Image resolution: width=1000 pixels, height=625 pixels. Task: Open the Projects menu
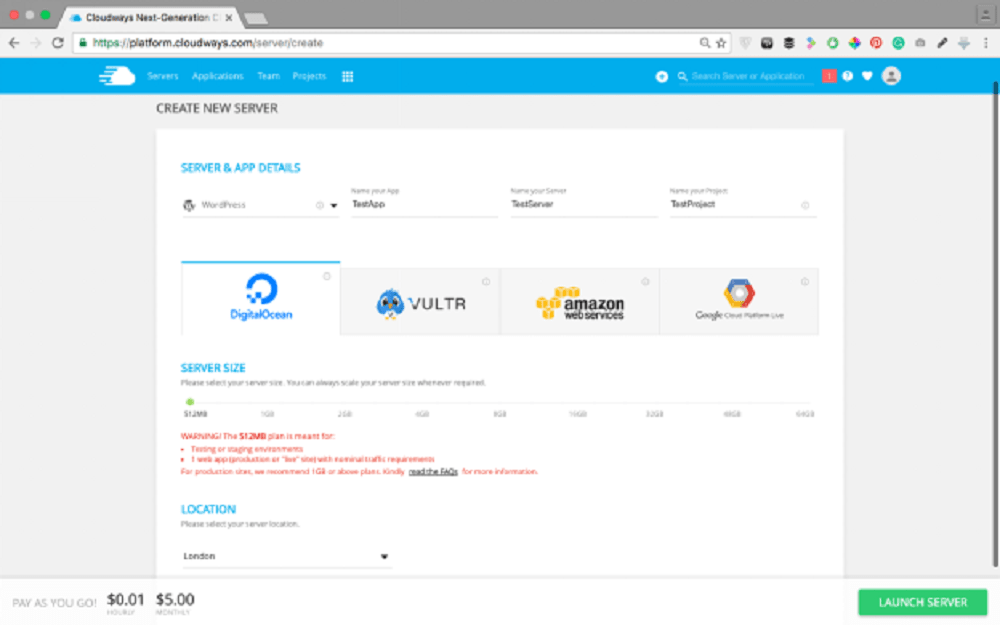[x=309, y=76]
